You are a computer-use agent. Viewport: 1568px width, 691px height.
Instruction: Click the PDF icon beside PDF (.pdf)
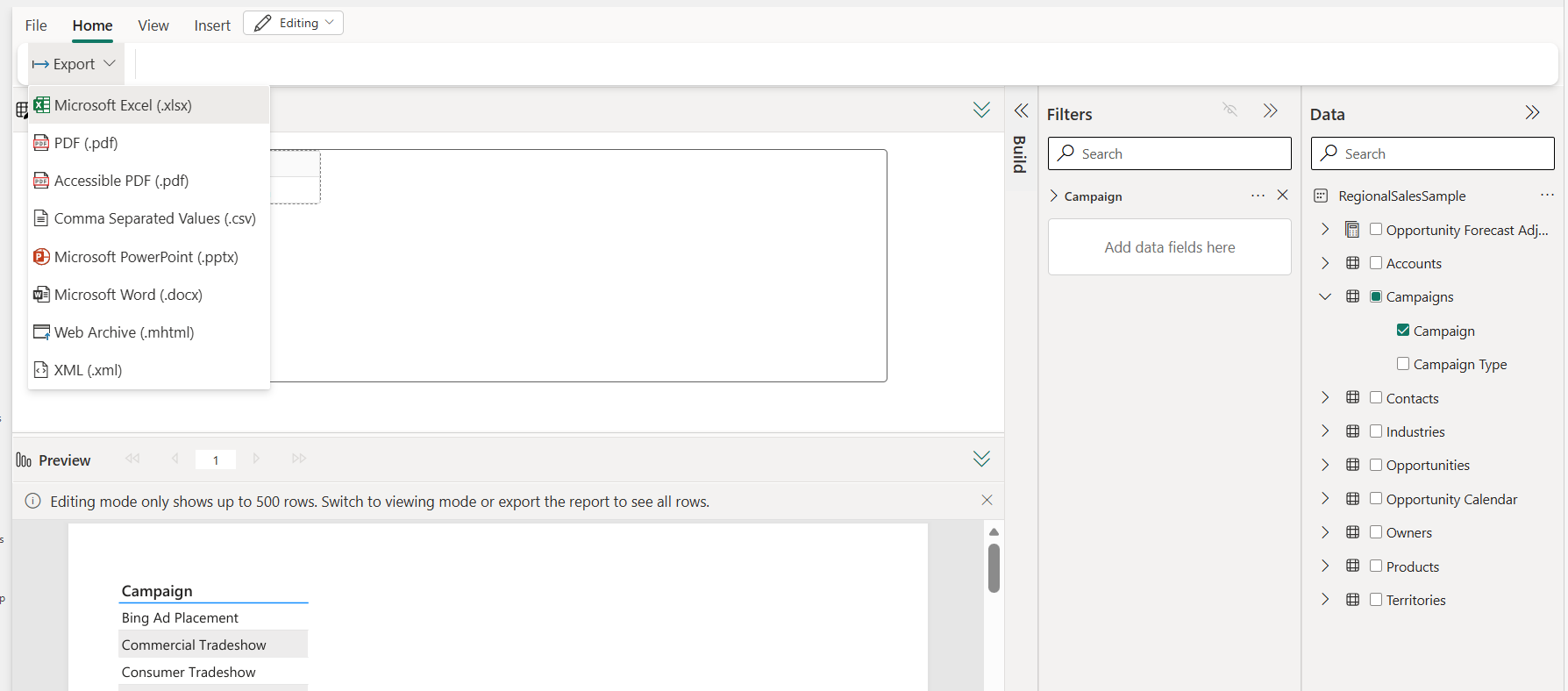[41, 143]
